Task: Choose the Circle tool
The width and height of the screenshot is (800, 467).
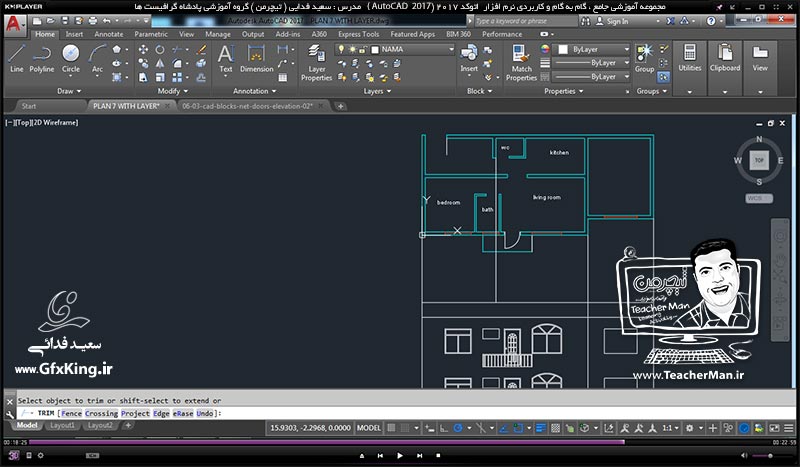Action: tap(70, 59)
